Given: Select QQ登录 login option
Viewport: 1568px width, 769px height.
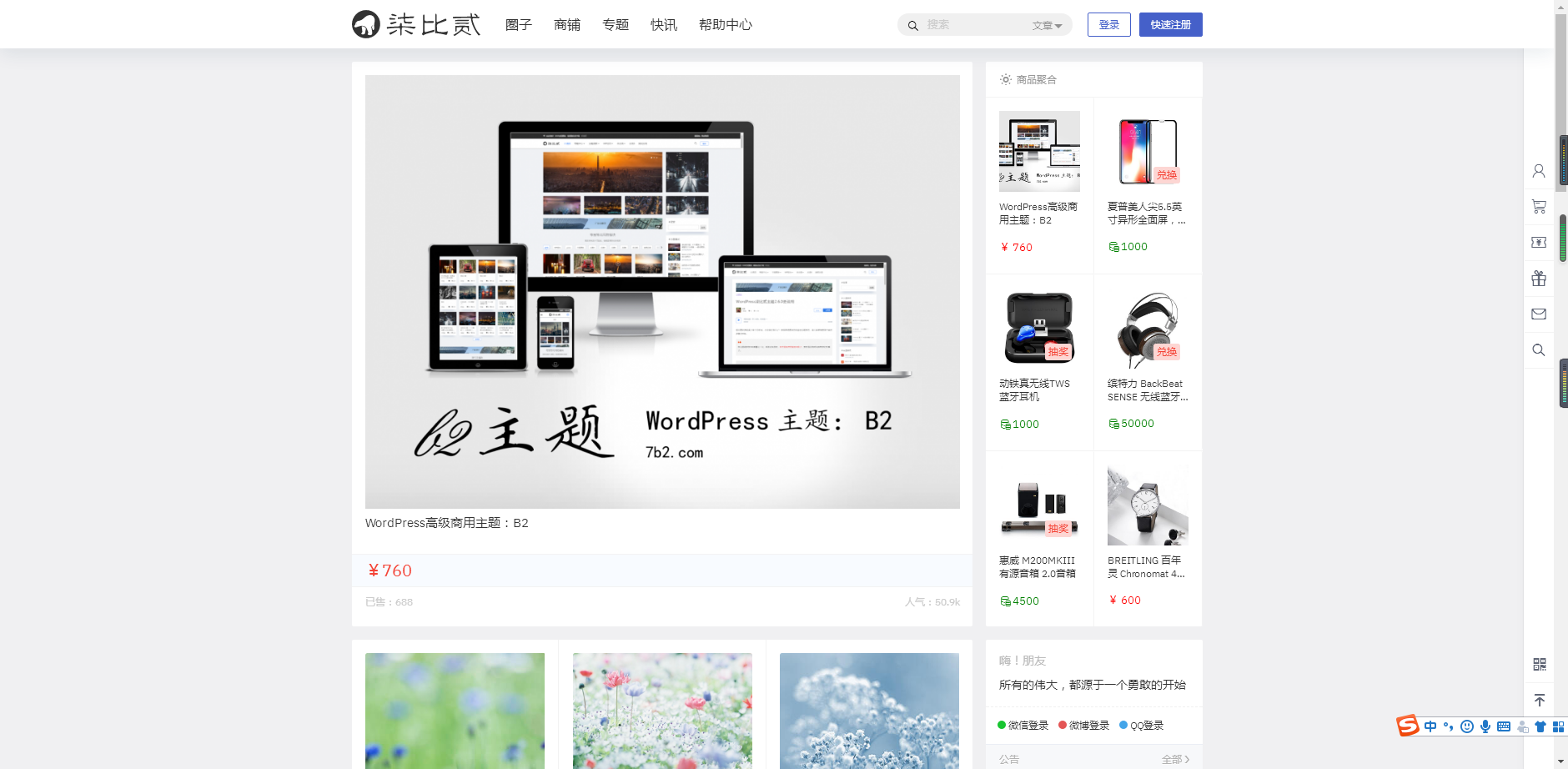Looking at the screenshot, I should [1142, 726].
